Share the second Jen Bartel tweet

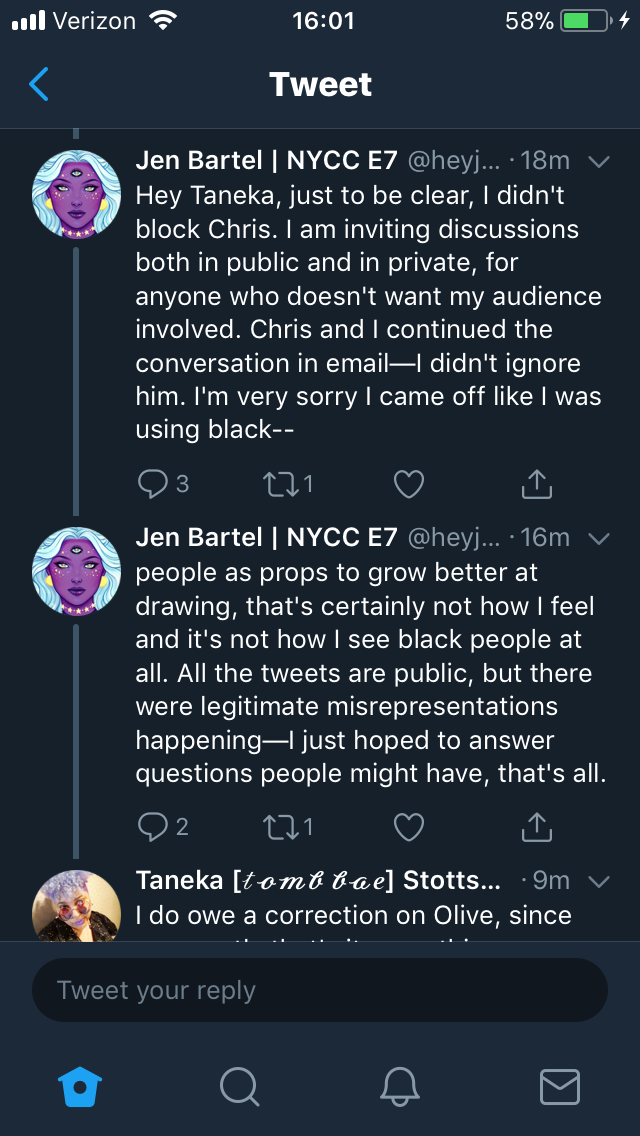click(x=537, y=827)
